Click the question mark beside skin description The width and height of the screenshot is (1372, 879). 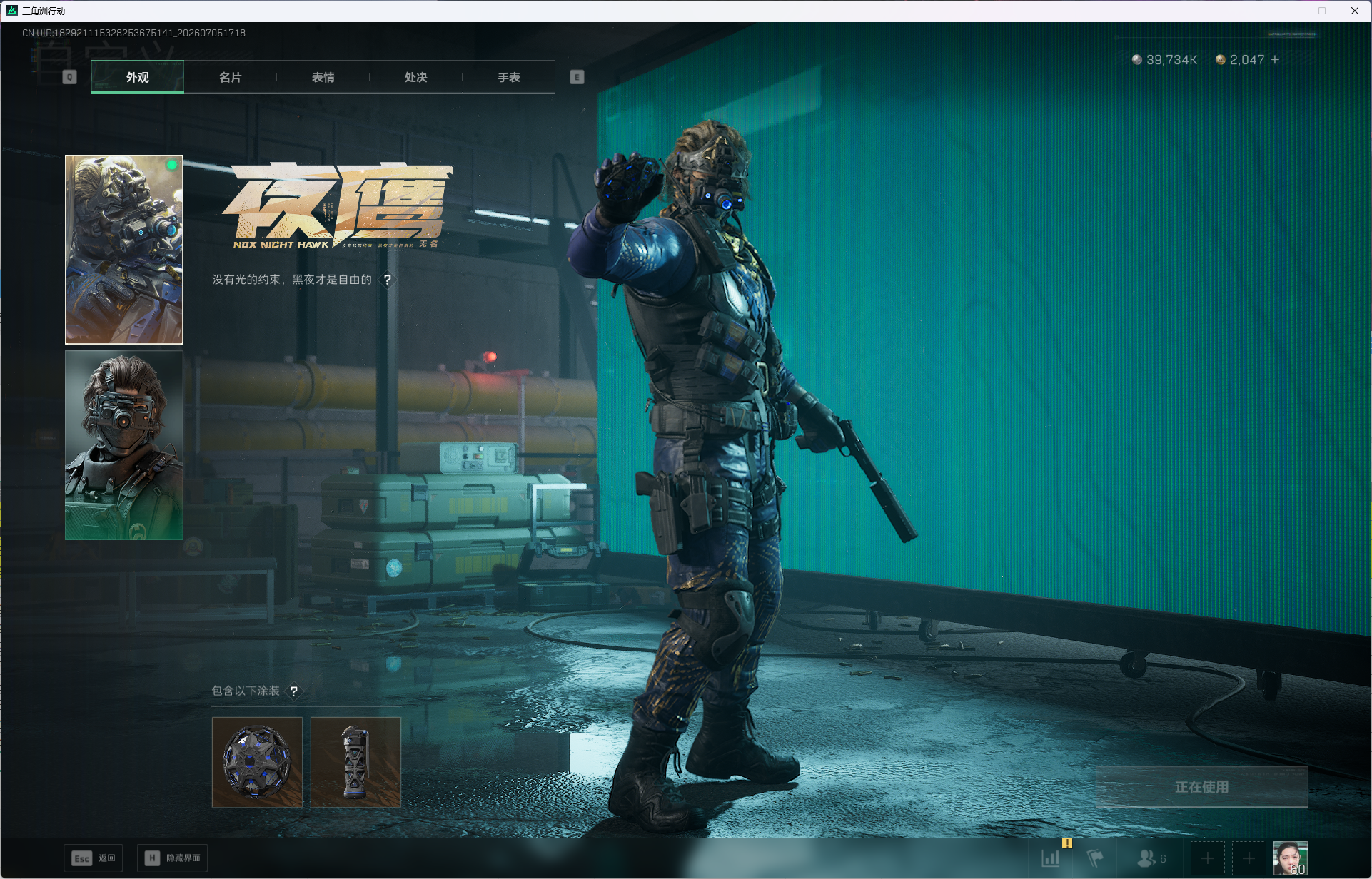point(388,280)
